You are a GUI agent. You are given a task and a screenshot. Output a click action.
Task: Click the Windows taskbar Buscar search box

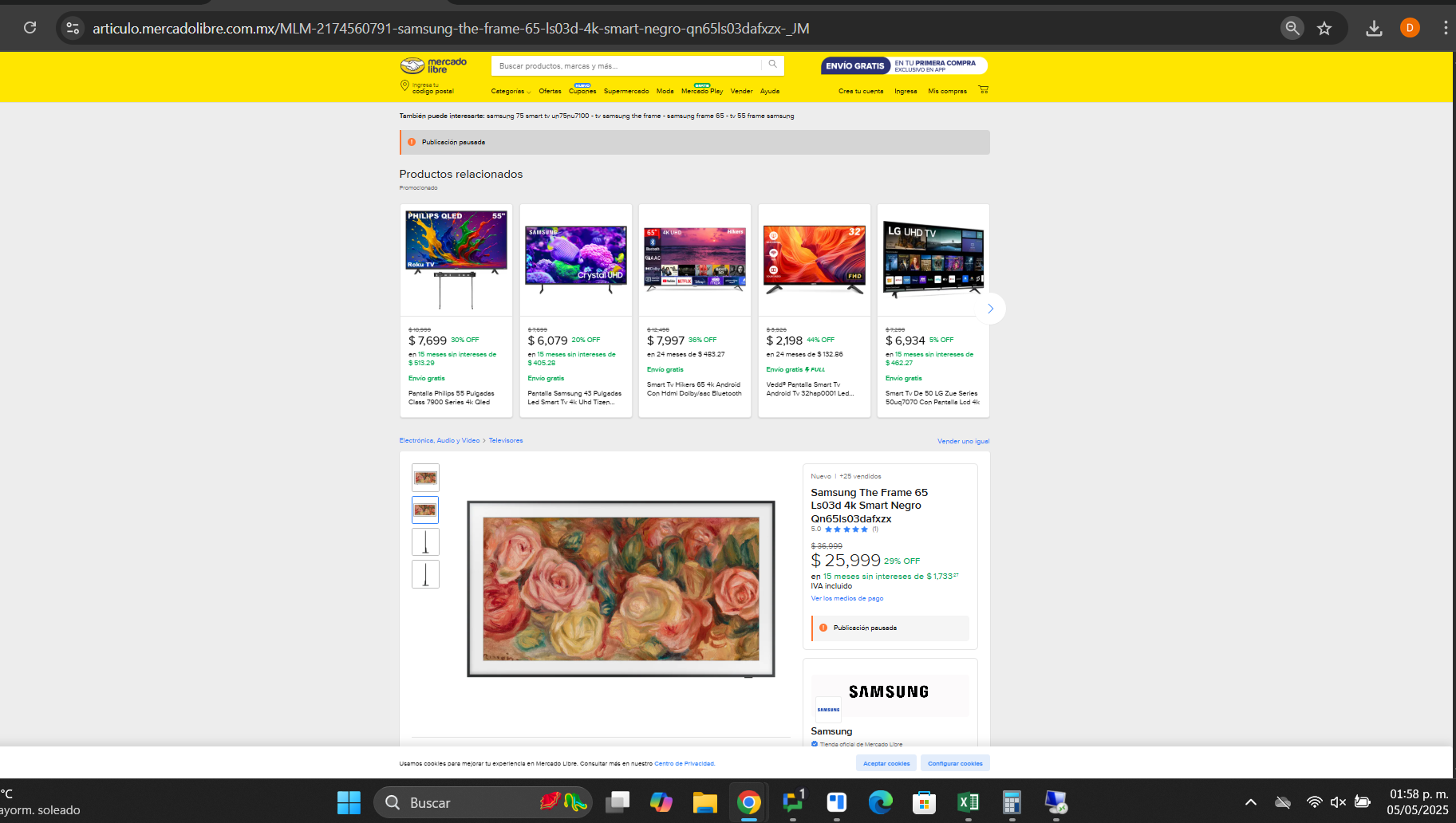[483, 802]
